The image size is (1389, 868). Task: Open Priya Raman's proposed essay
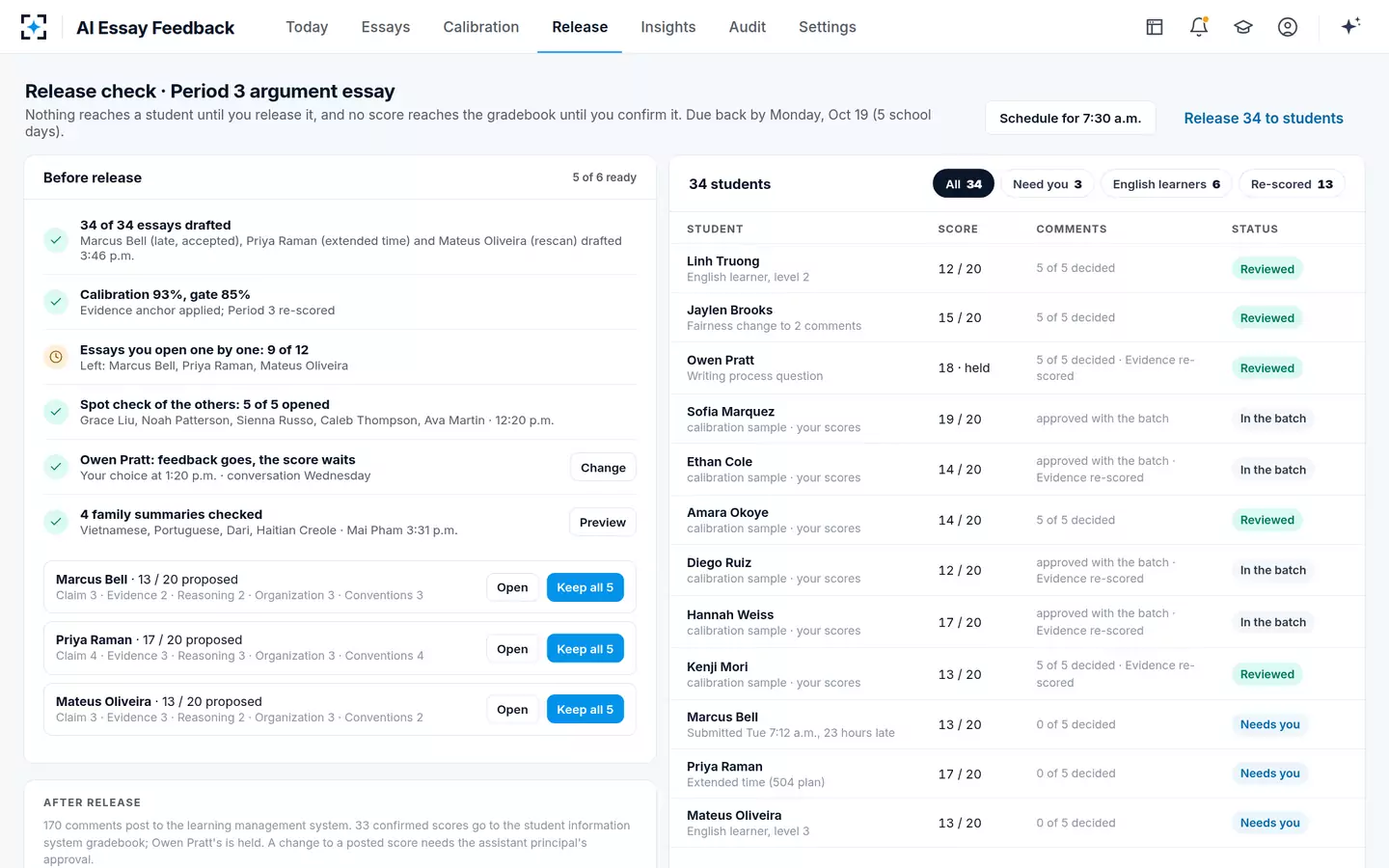pyautogui.click(x=512, y=649)
